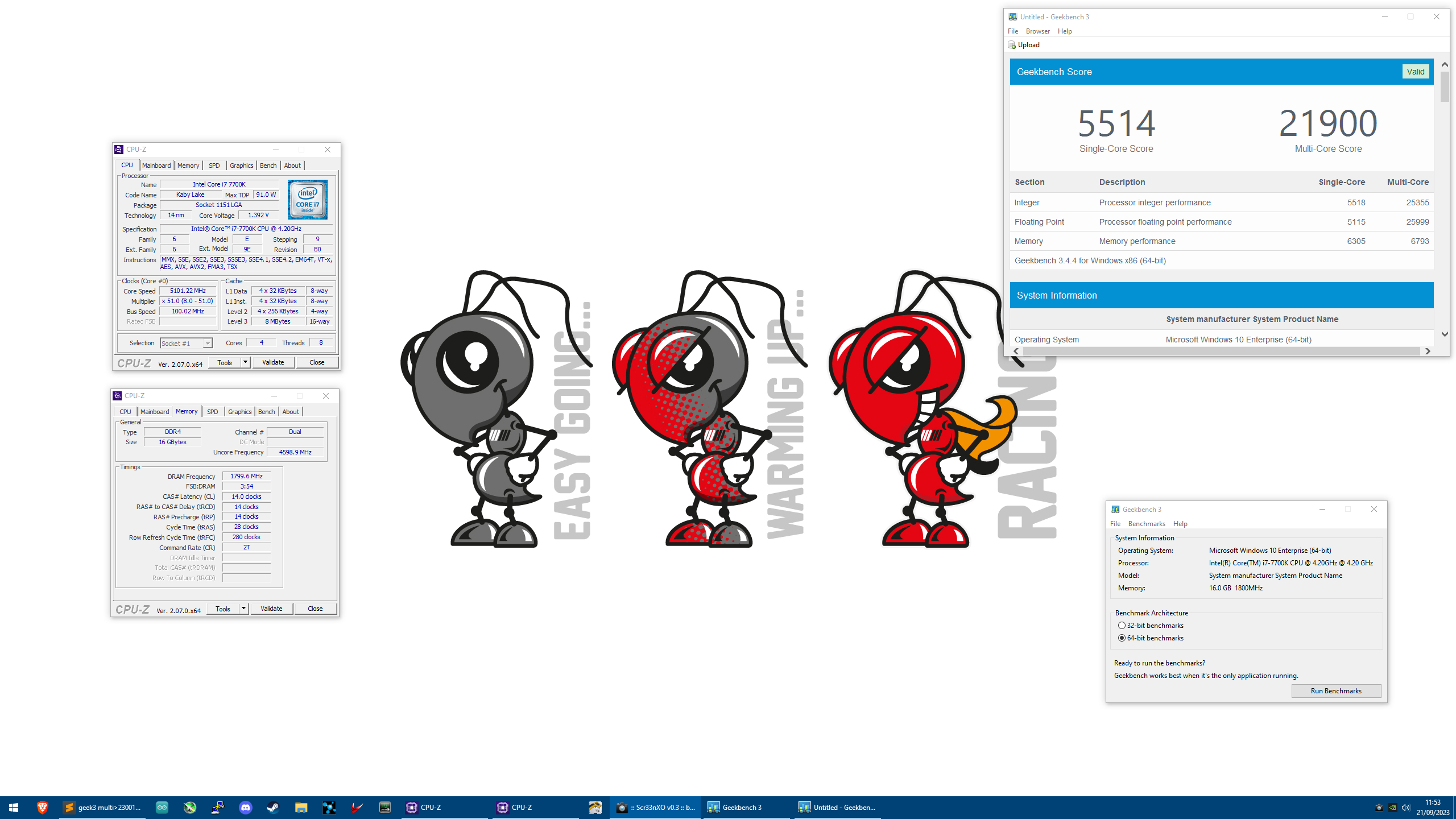
Task: Select the 32-bit benchmarks radio button
Action: (x=1122, y=625)
